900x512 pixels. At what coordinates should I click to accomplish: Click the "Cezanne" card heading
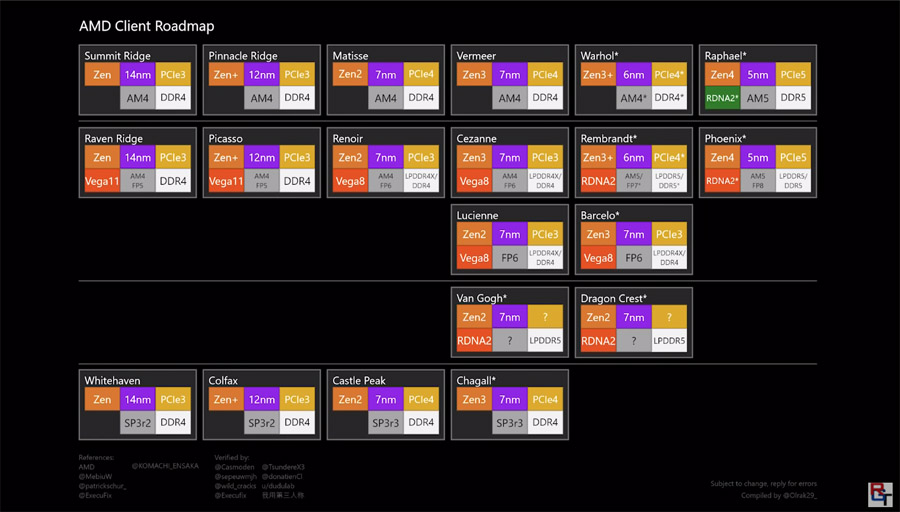click(x=476, y=138)
